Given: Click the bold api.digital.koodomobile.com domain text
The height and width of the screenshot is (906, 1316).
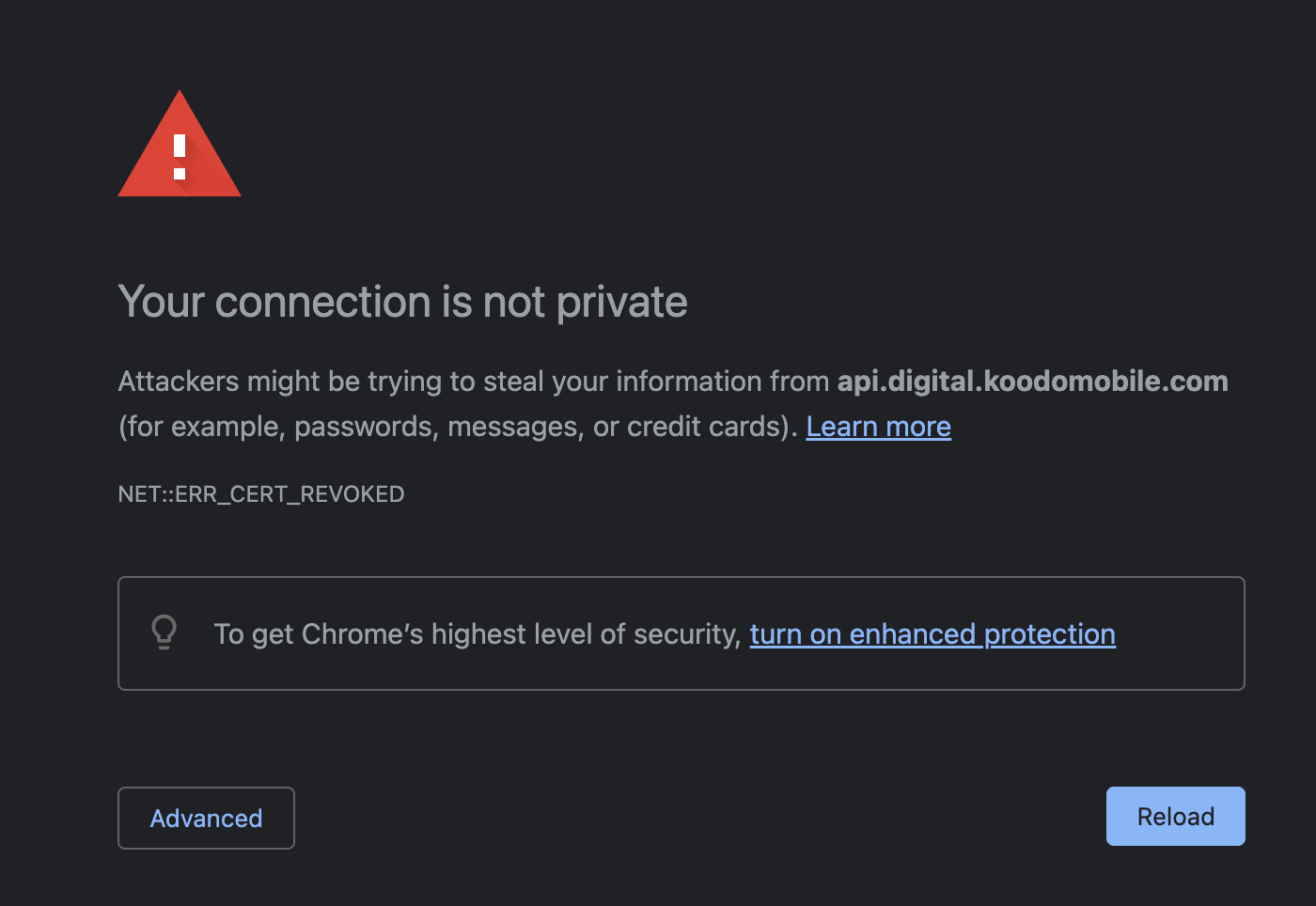Looking at the screenshot, I should coord(1032,381).
